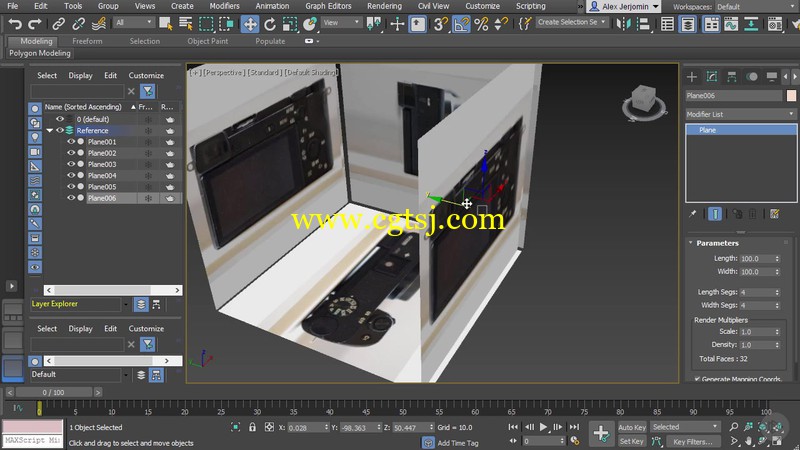This screenshot has width=800, height=450.
Task: Click the Redo arrow icon
Action: click(x=35, y=23)
